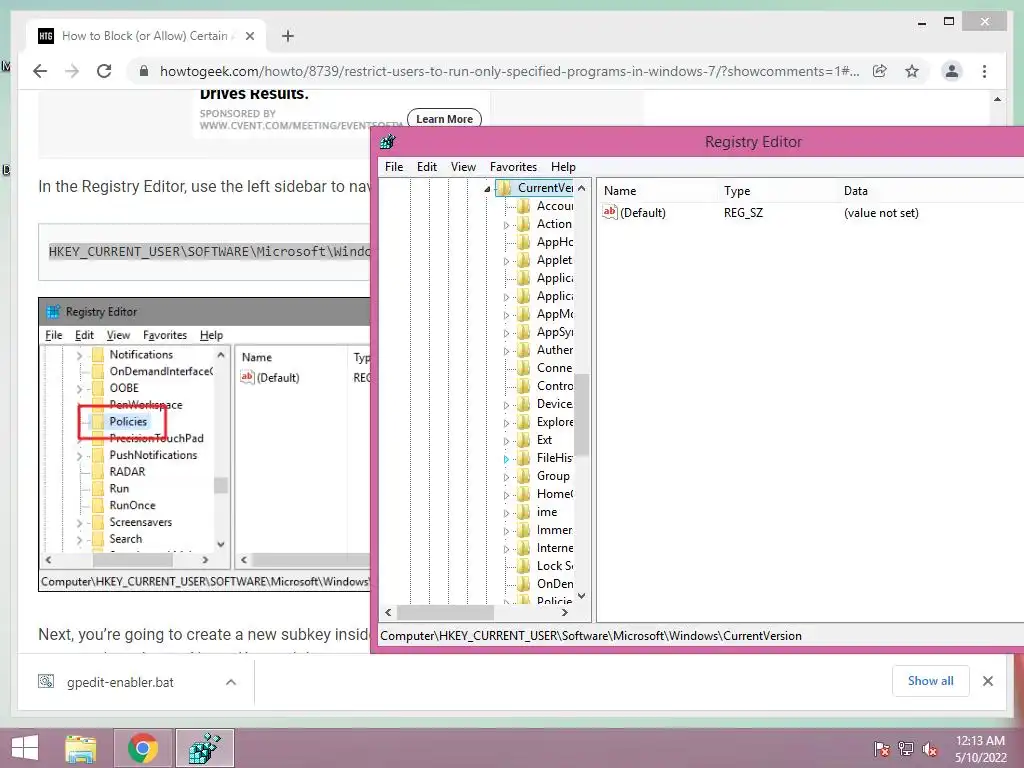The width and height of the screenshot is (1024, 768).
Task: Close the How to Block tab
Action: (x=249, y=36)
